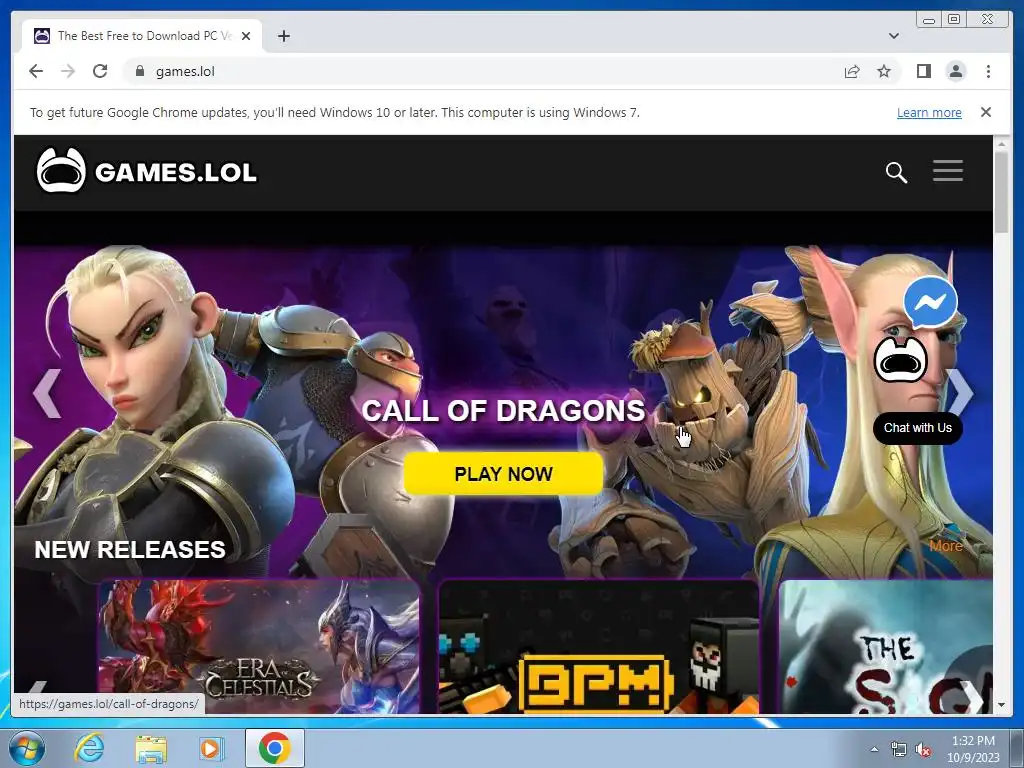Toggle the Chrome side panel icon
This screenshot has width=1024, height=768.
click(x=923, y=71)
